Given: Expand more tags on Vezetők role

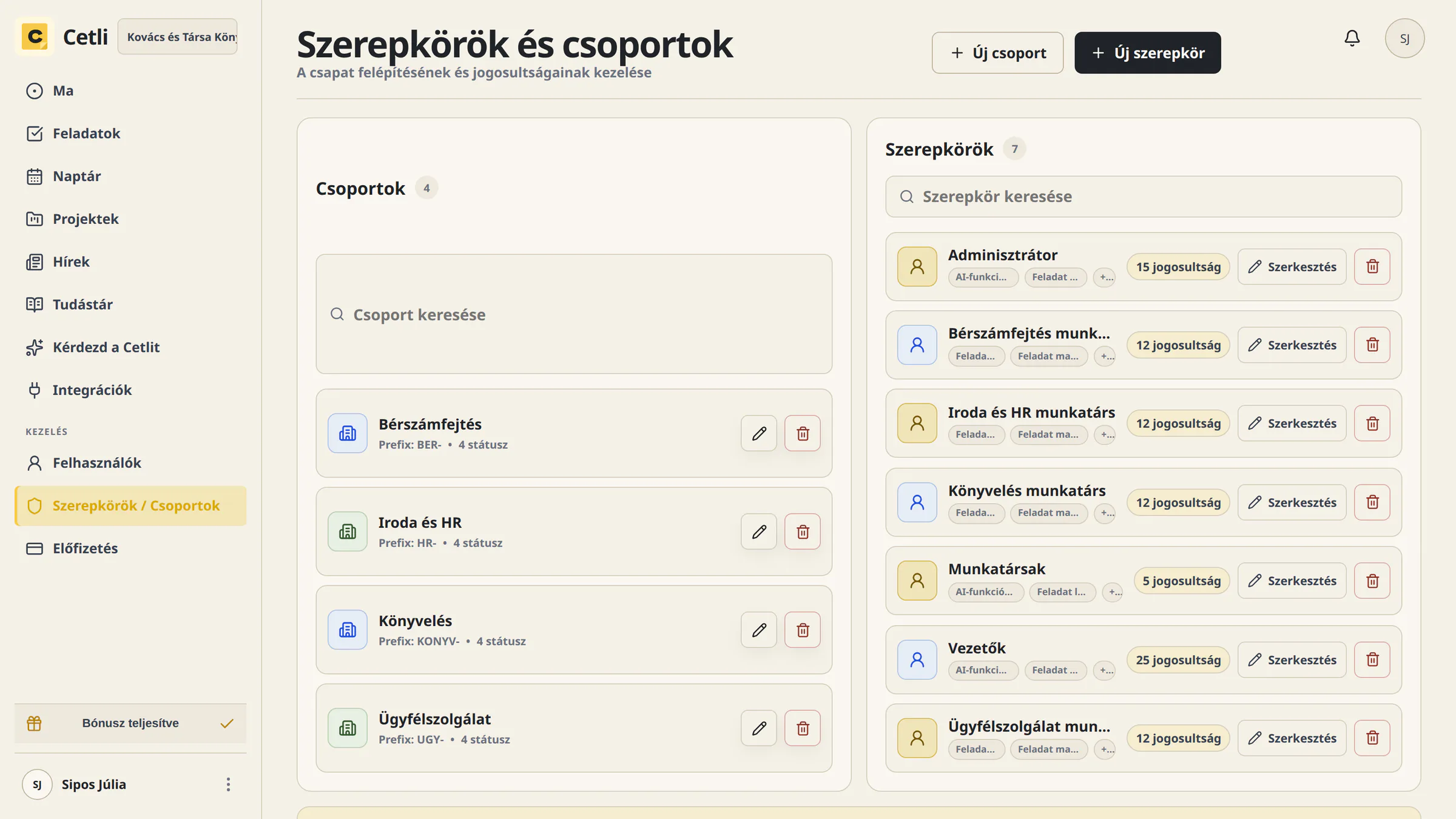Looking at the screenshot, I should coord(1105,670).
